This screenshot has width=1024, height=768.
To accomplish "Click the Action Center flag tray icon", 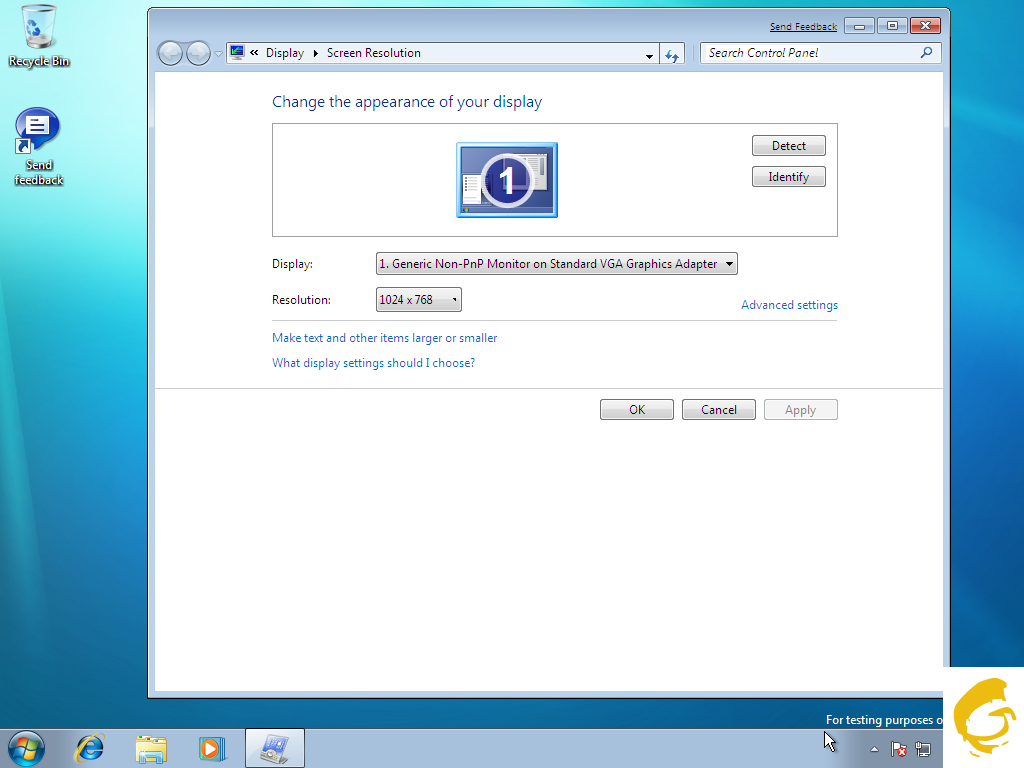I will 899,749.
